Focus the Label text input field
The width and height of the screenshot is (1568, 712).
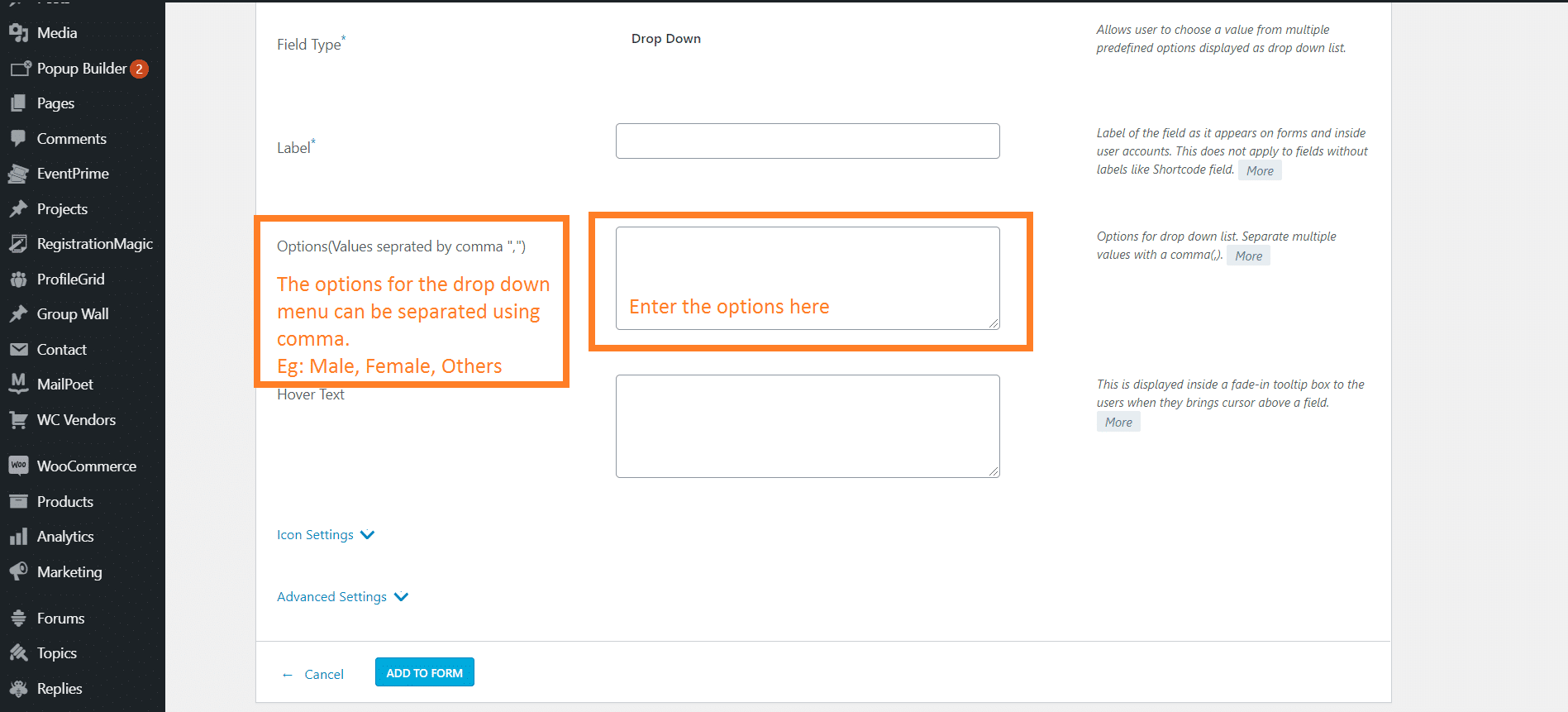[x=808, y=141]
